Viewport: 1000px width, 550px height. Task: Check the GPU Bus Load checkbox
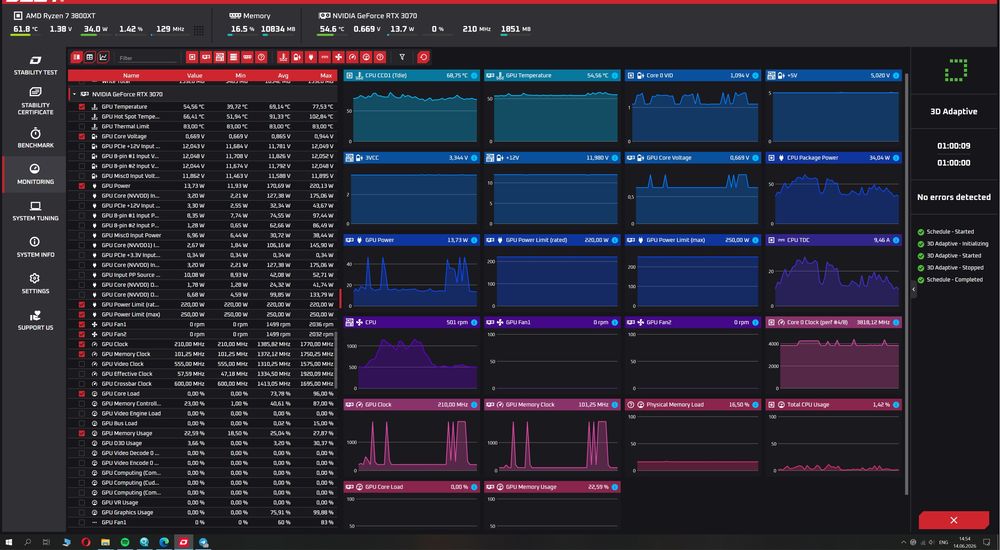pyautogui.click(x=82, y=423)
